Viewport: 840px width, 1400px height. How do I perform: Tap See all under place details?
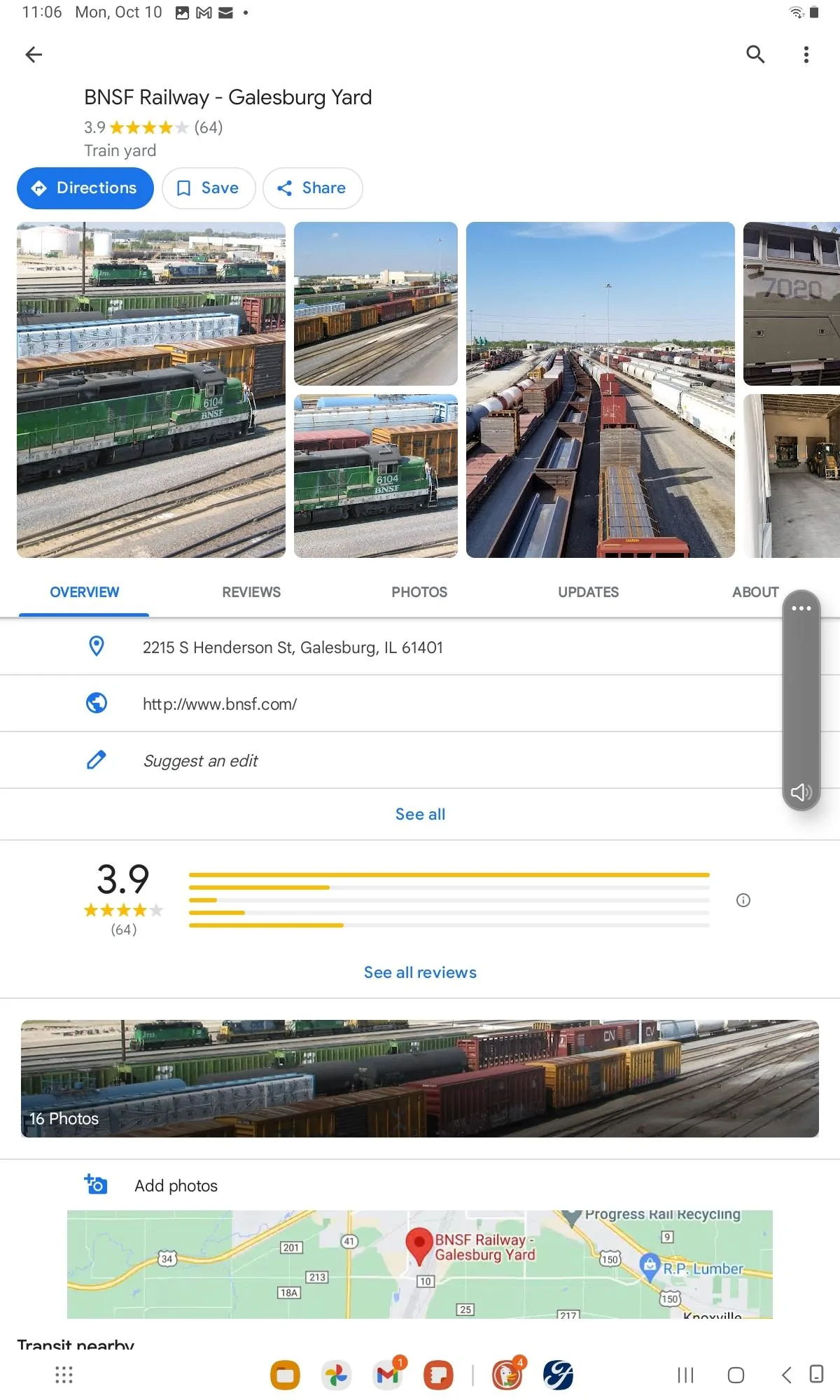pyautogui.click(x=420, y=814)
